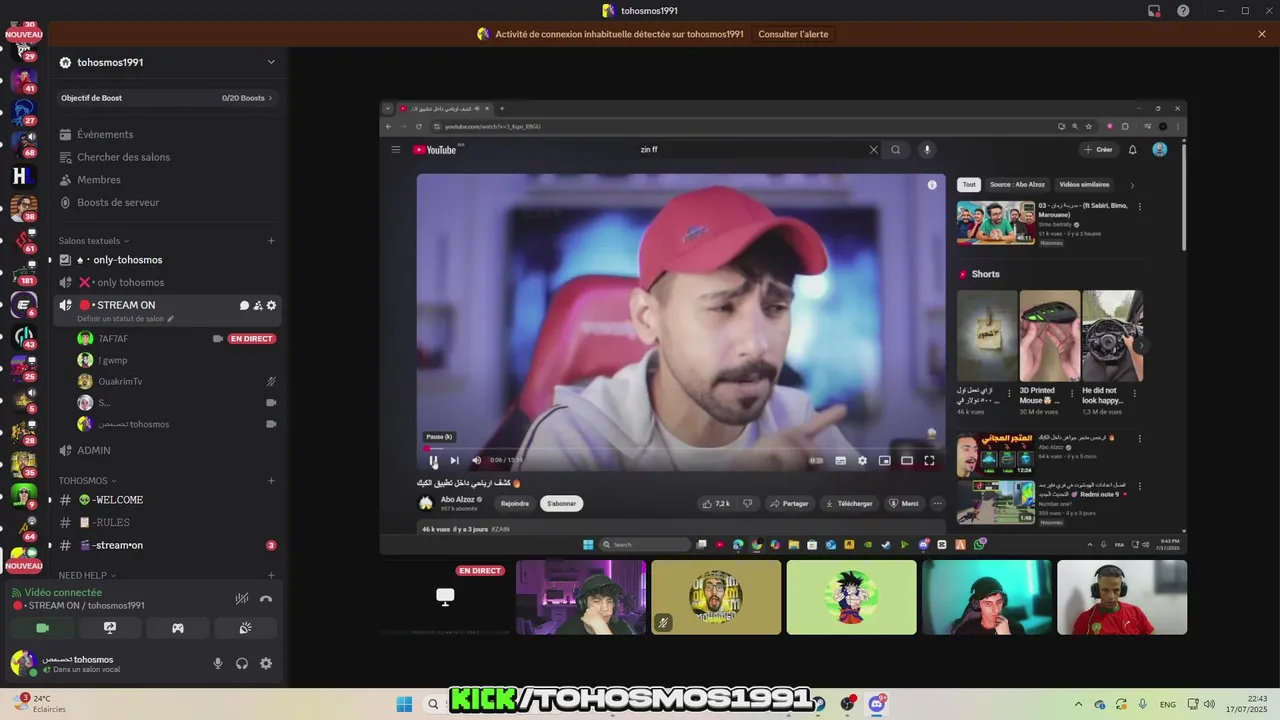
Task: Open user settings gear
Action: point(266,663)
